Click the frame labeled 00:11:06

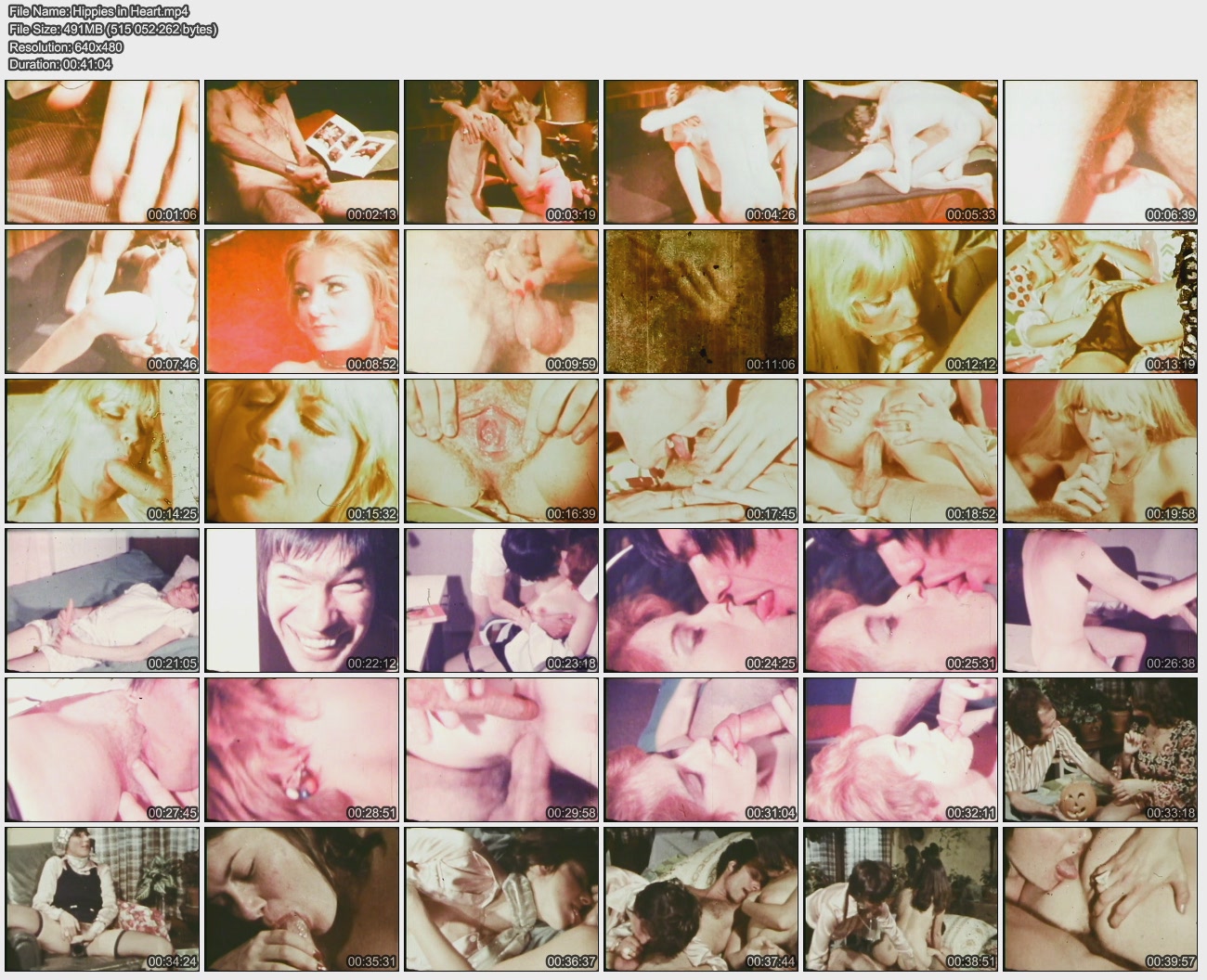tap(701, 302)
